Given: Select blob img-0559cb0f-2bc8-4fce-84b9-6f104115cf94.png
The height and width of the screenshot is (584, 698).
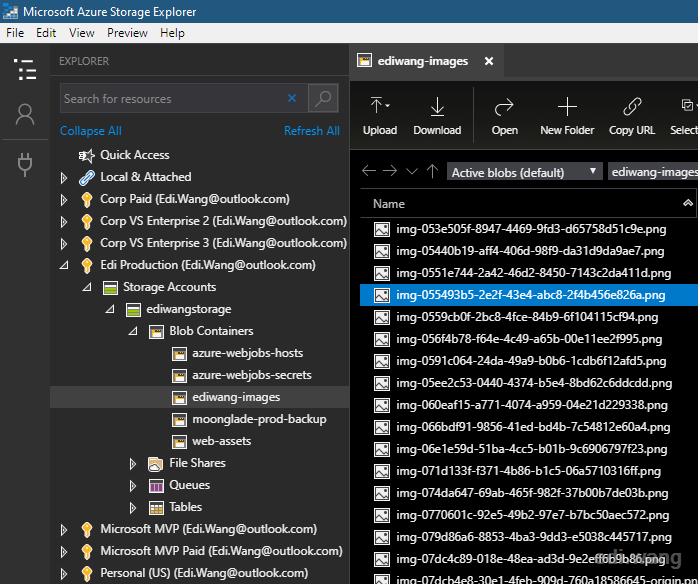Looking at the screenshot, I should pyautogui.click(x=529, y=317).
